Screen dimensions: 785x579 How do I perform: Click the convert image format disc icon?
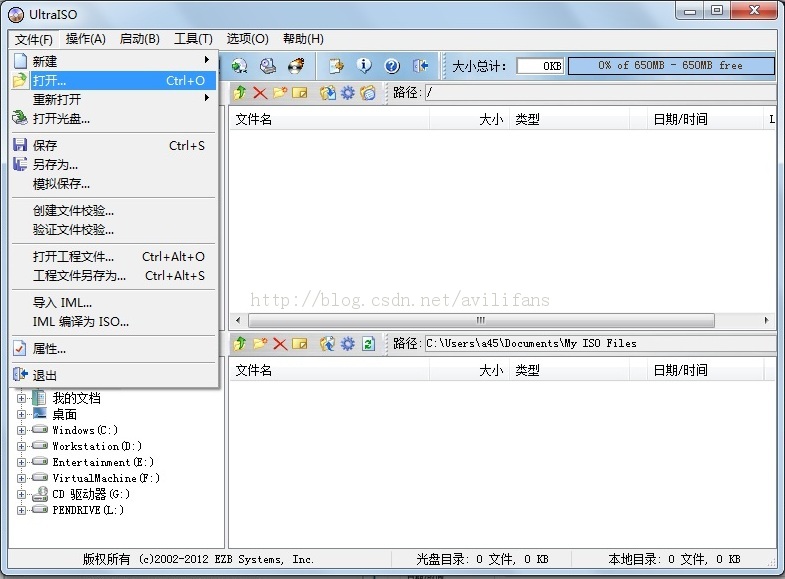point(239,66)
